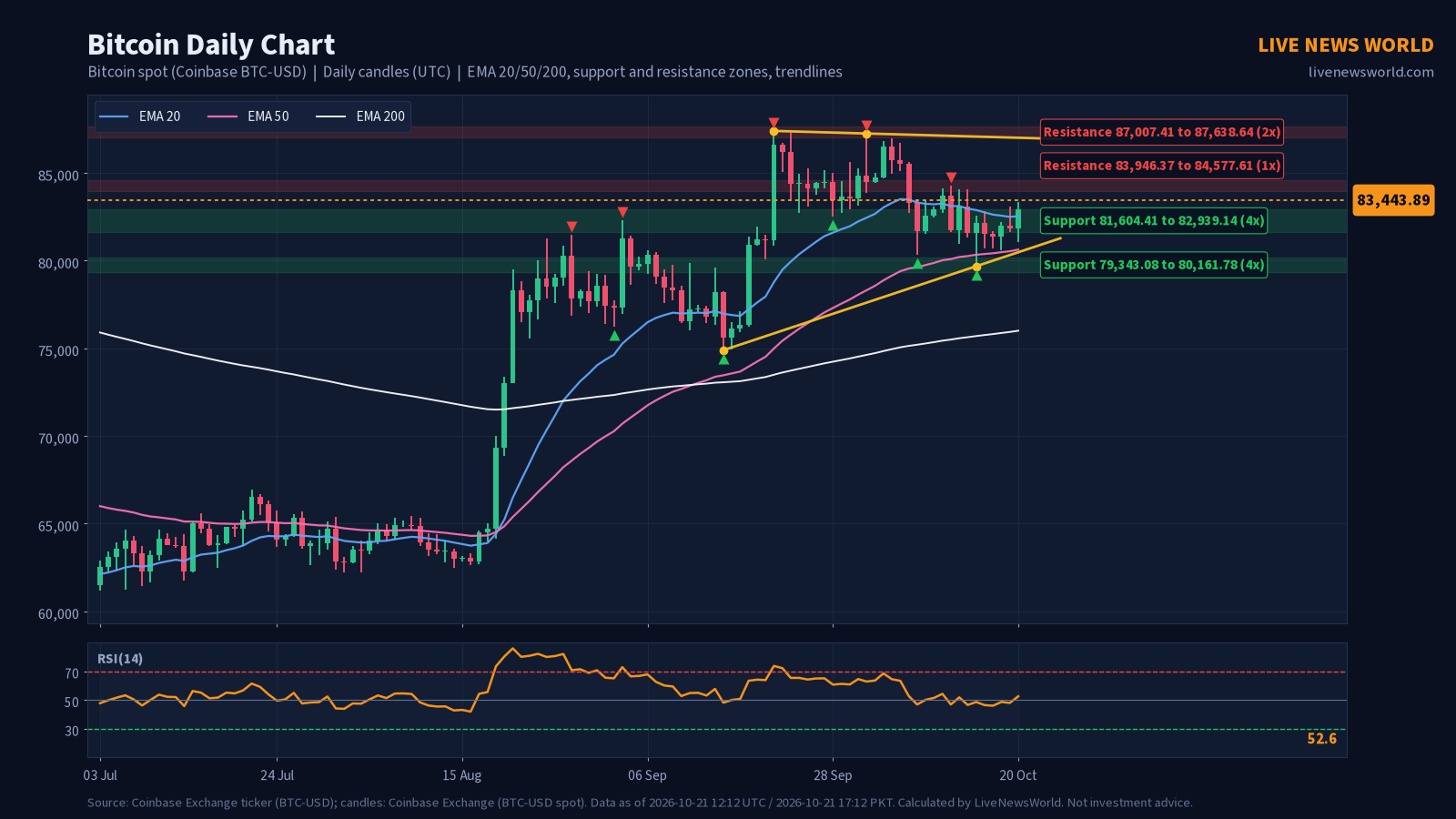Screen dimensions: 1456x819
Task: Click the leftmost green up-triangle swing-low marker
Action: 614,336
